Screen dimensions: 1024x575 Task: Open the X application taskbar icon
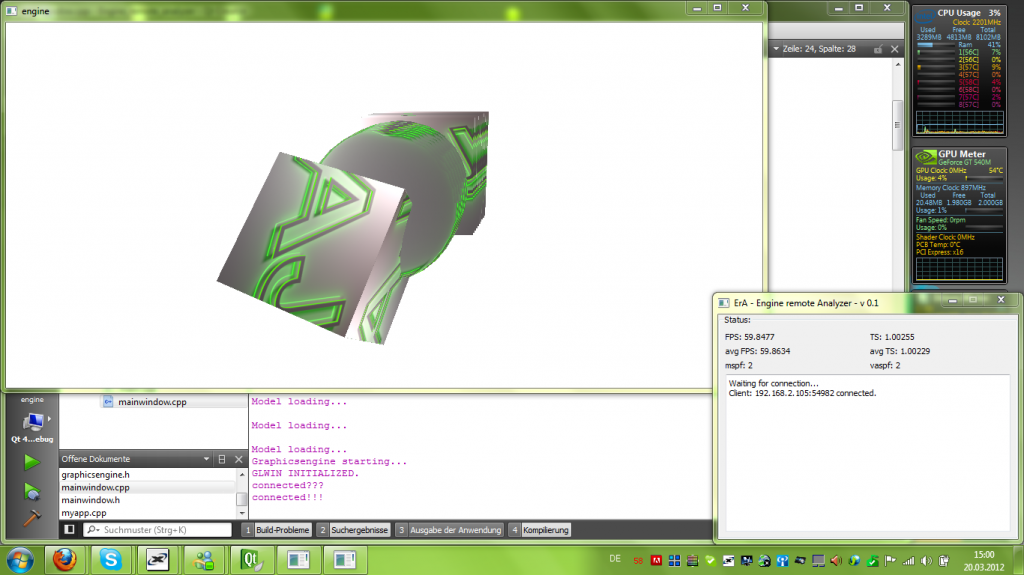[157, 560]
